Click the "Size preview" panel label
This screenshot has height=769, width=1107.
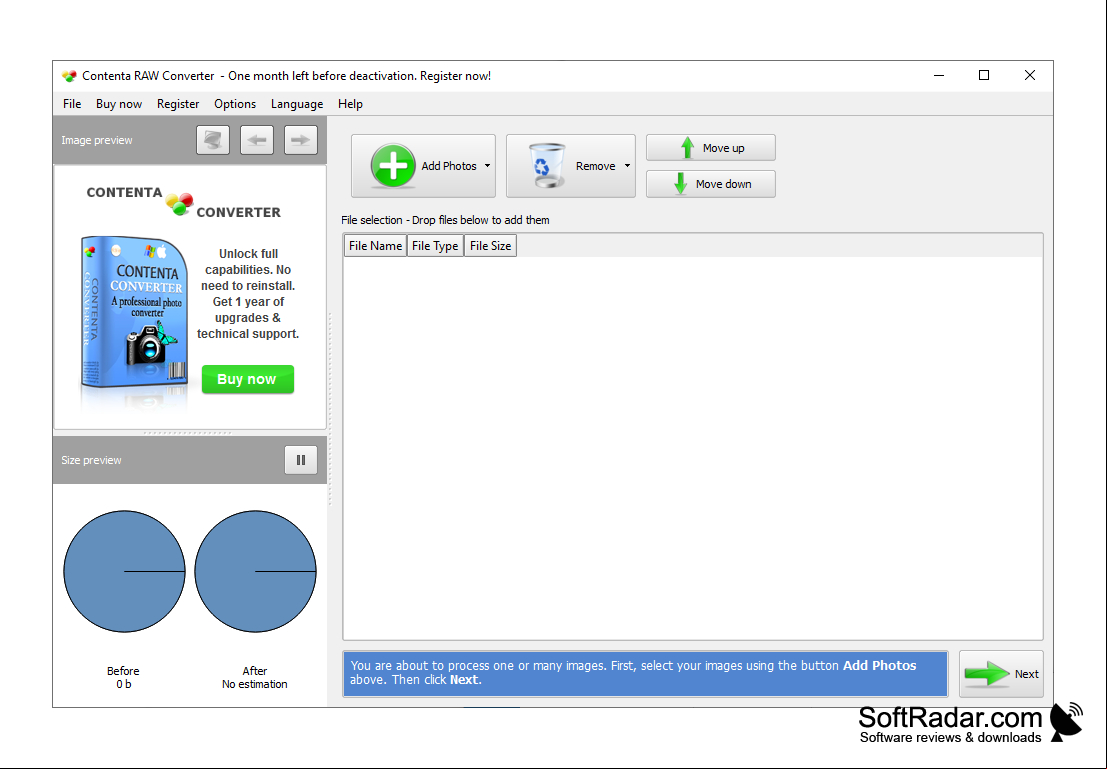(x=91, y=460)
